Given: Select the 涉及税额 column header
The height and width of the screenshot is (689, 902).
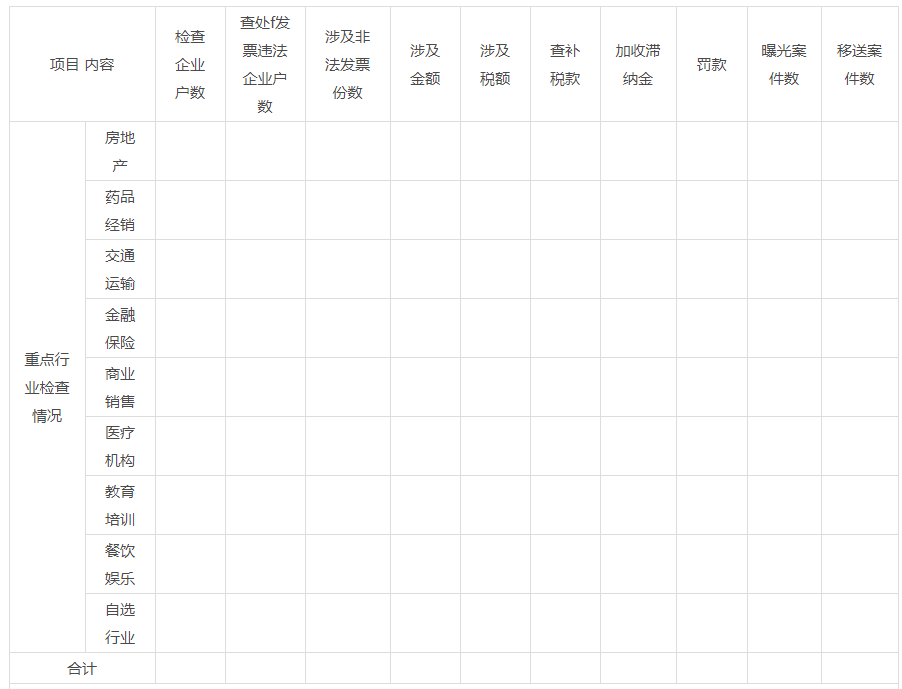Looking at the screenshot, I should tap(495, 65).
